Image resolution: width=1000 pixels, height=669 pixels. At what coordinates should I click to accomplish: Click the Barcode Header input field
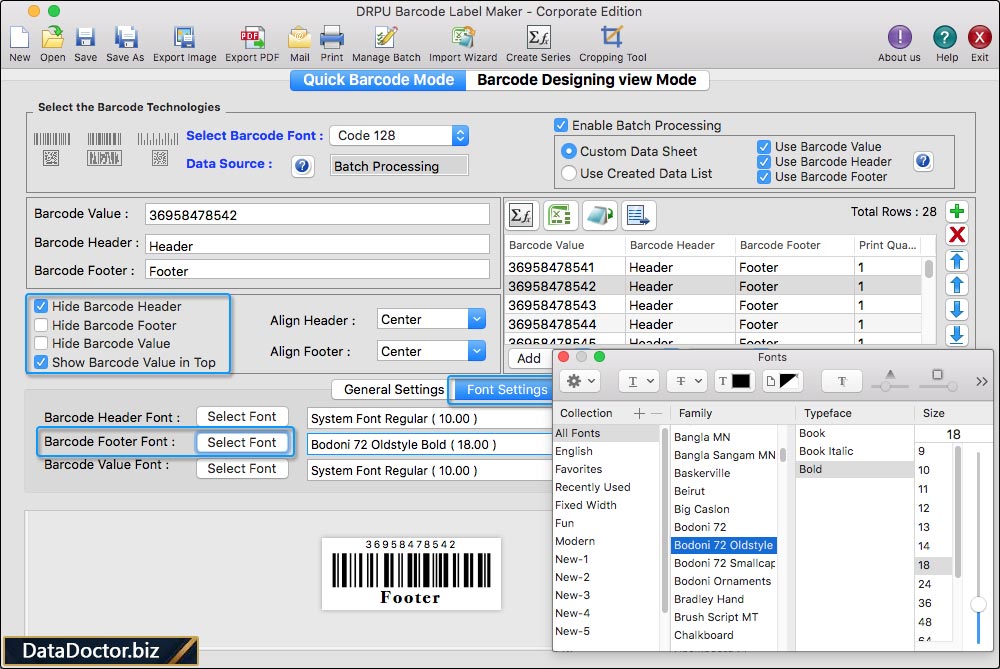pos(317,245)
